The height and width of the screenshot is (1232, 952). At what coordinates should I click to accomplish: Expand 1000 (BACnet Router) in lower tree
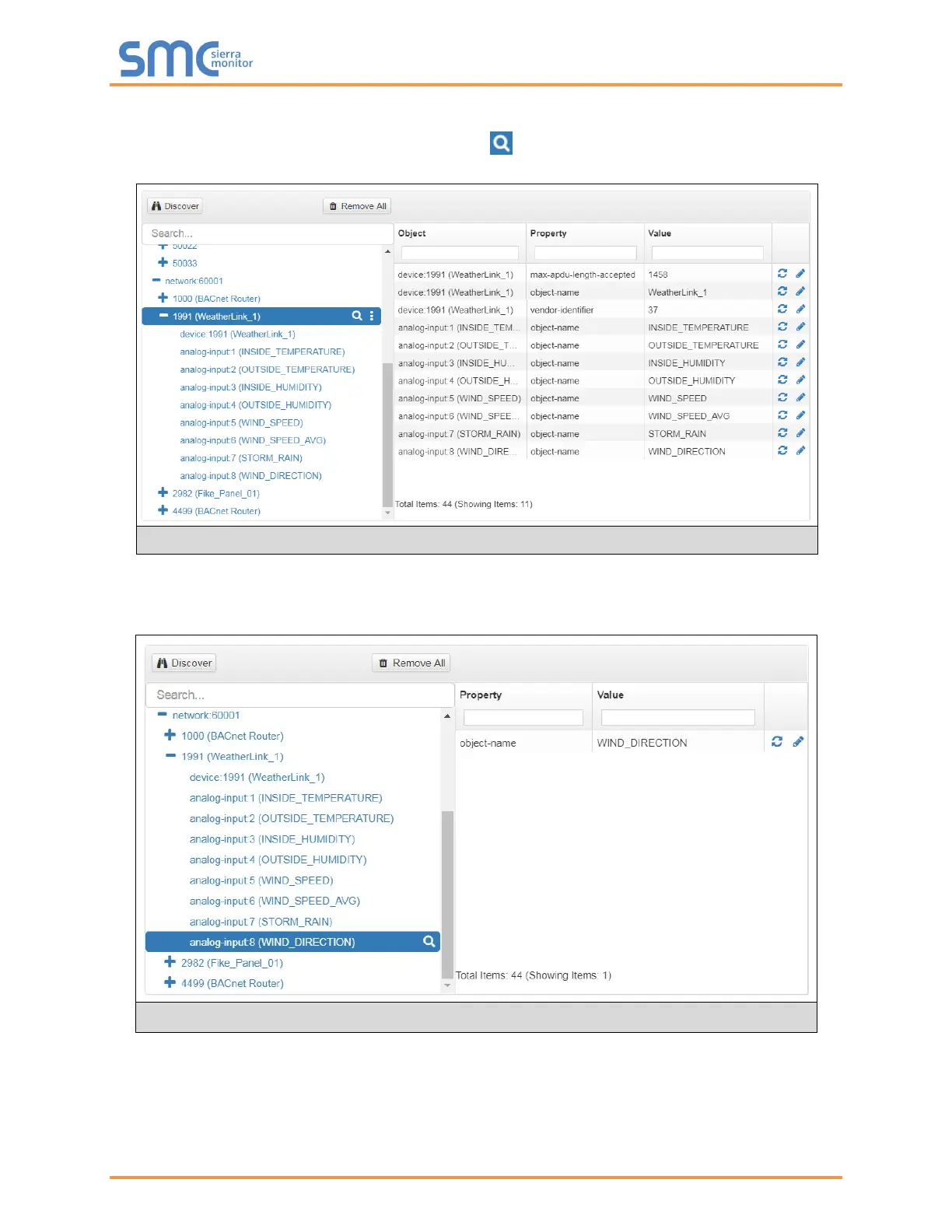170,735
